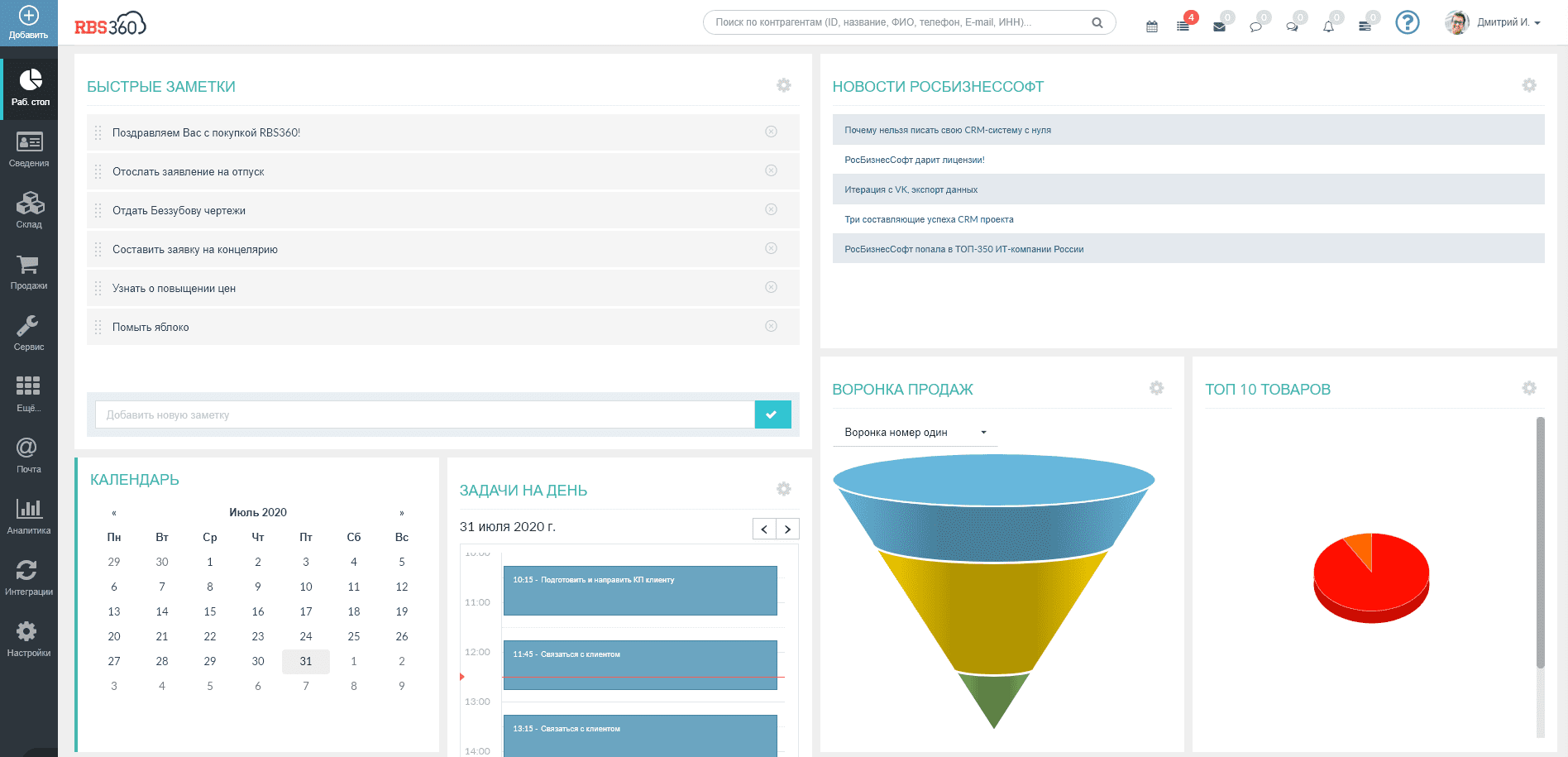The height and width of the screenshot is (757, 1568).
Task: Click the Add (Добавить) plus icon
Action: tap(29, 17)
